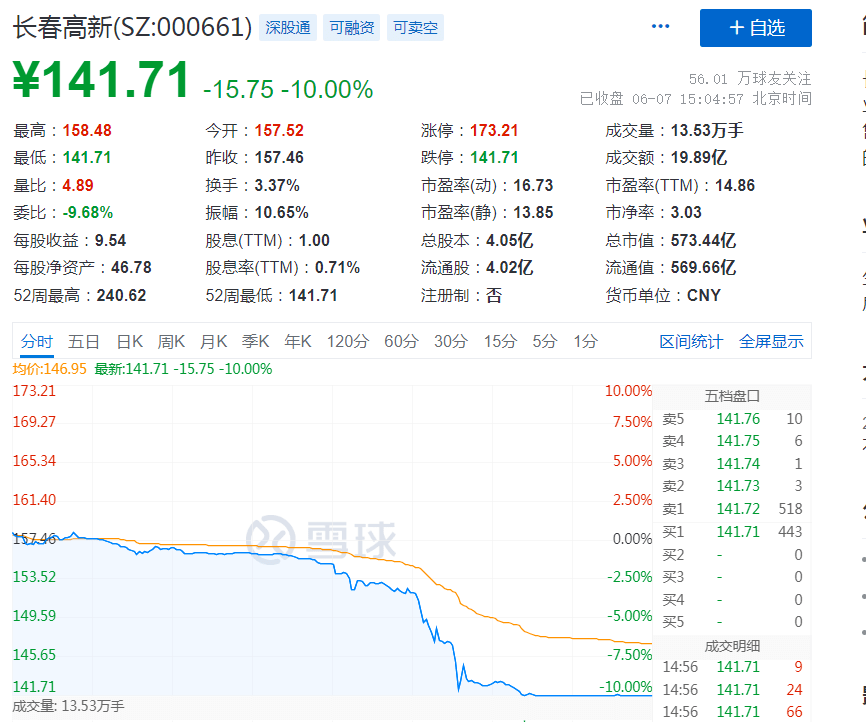Screen dimensions: 866x722
Task: Open the three-dot more options menu
Action: coord(660,26)
